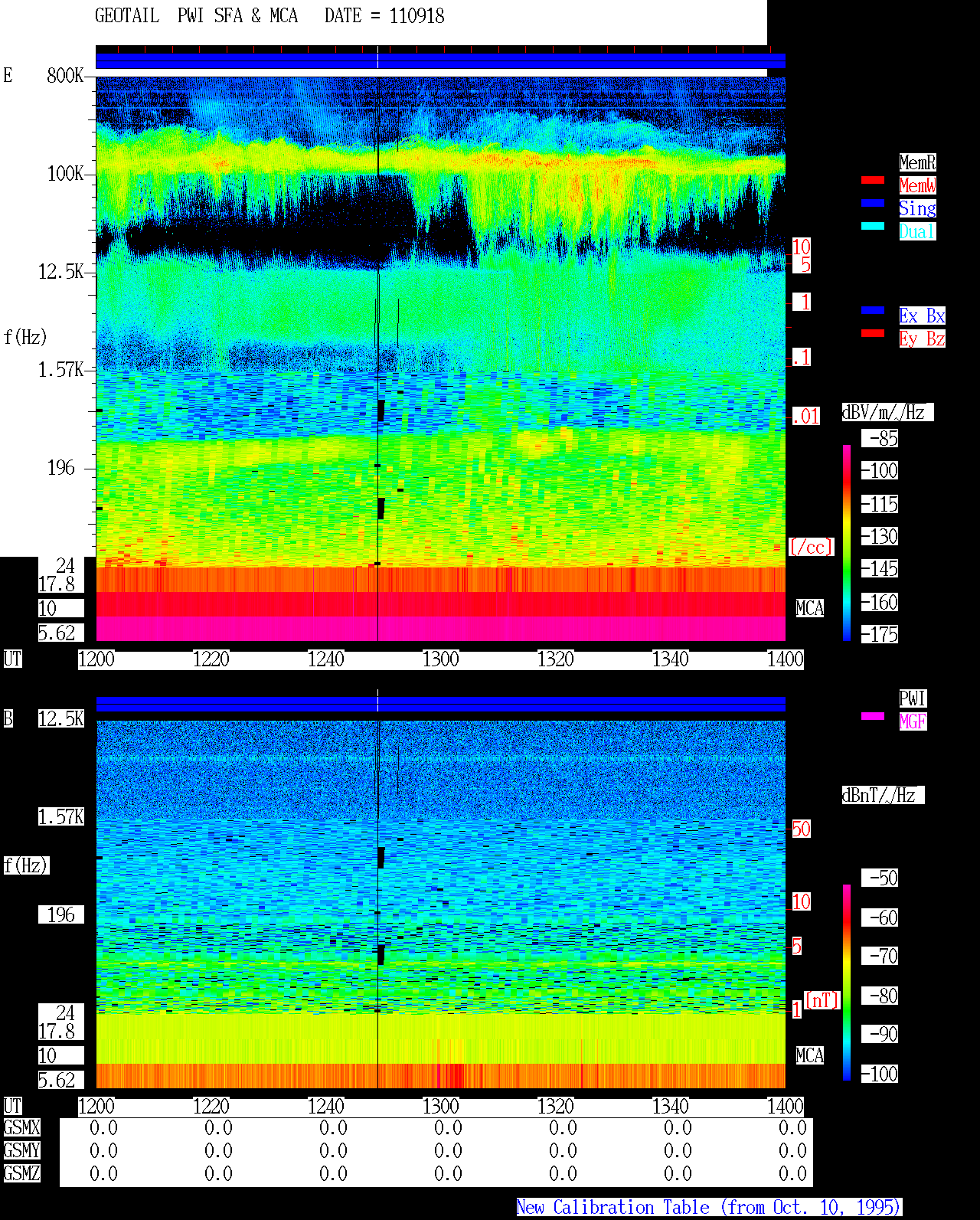Click the 1320 UT tick under B spectrogram

555,1107
